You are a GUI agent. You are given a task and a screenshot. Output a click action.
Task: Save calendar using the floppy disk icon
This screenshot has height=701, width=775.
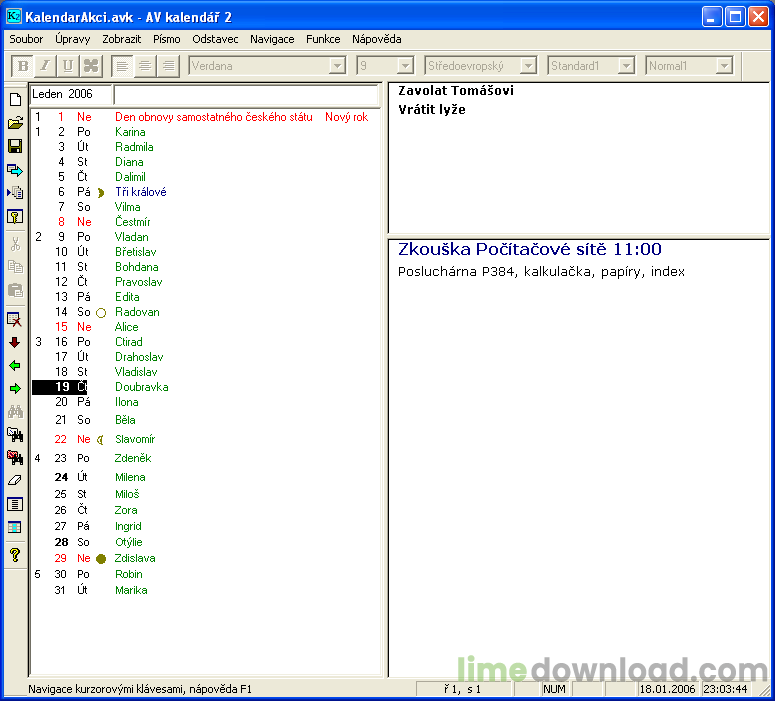coord(15,146)
